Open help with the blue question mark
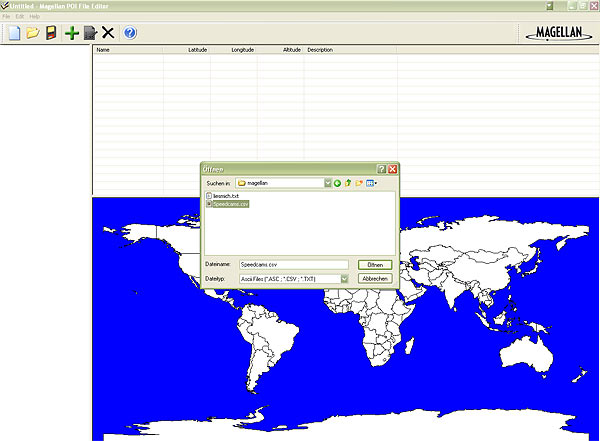 [x=130, y=33]
